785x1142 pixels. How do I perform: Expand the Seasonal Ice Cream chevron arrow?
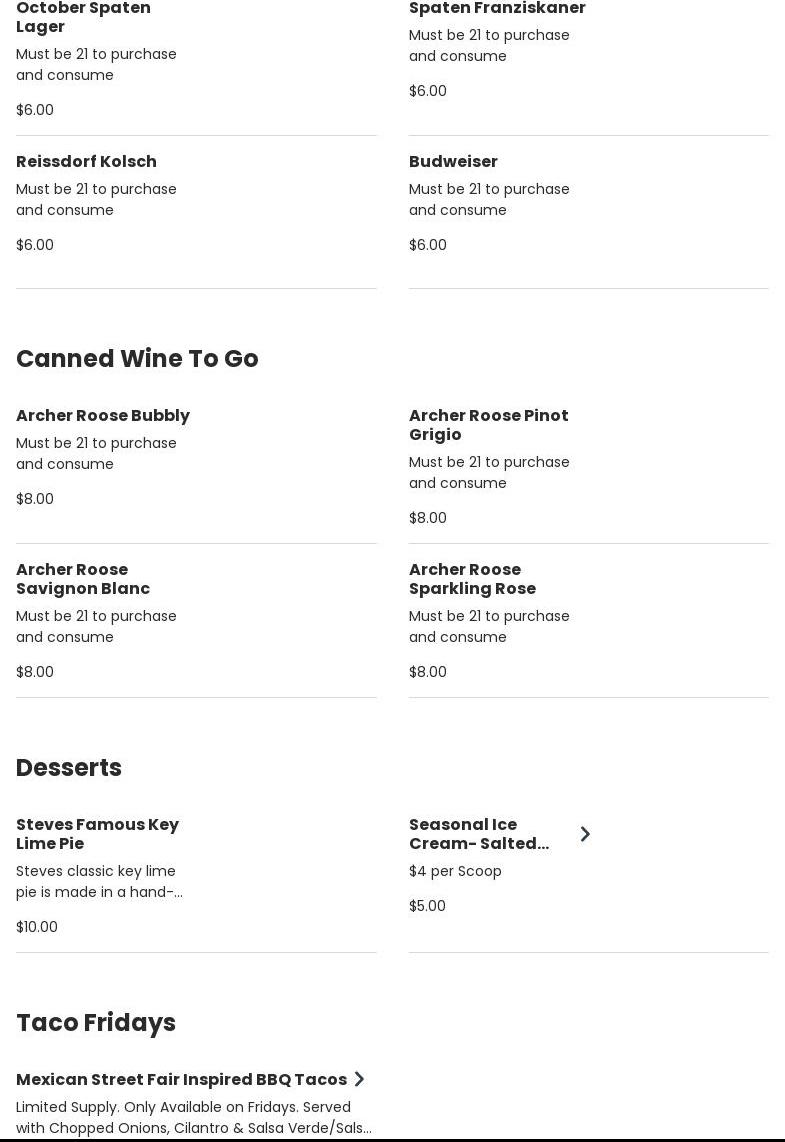(x=585, y=834)
